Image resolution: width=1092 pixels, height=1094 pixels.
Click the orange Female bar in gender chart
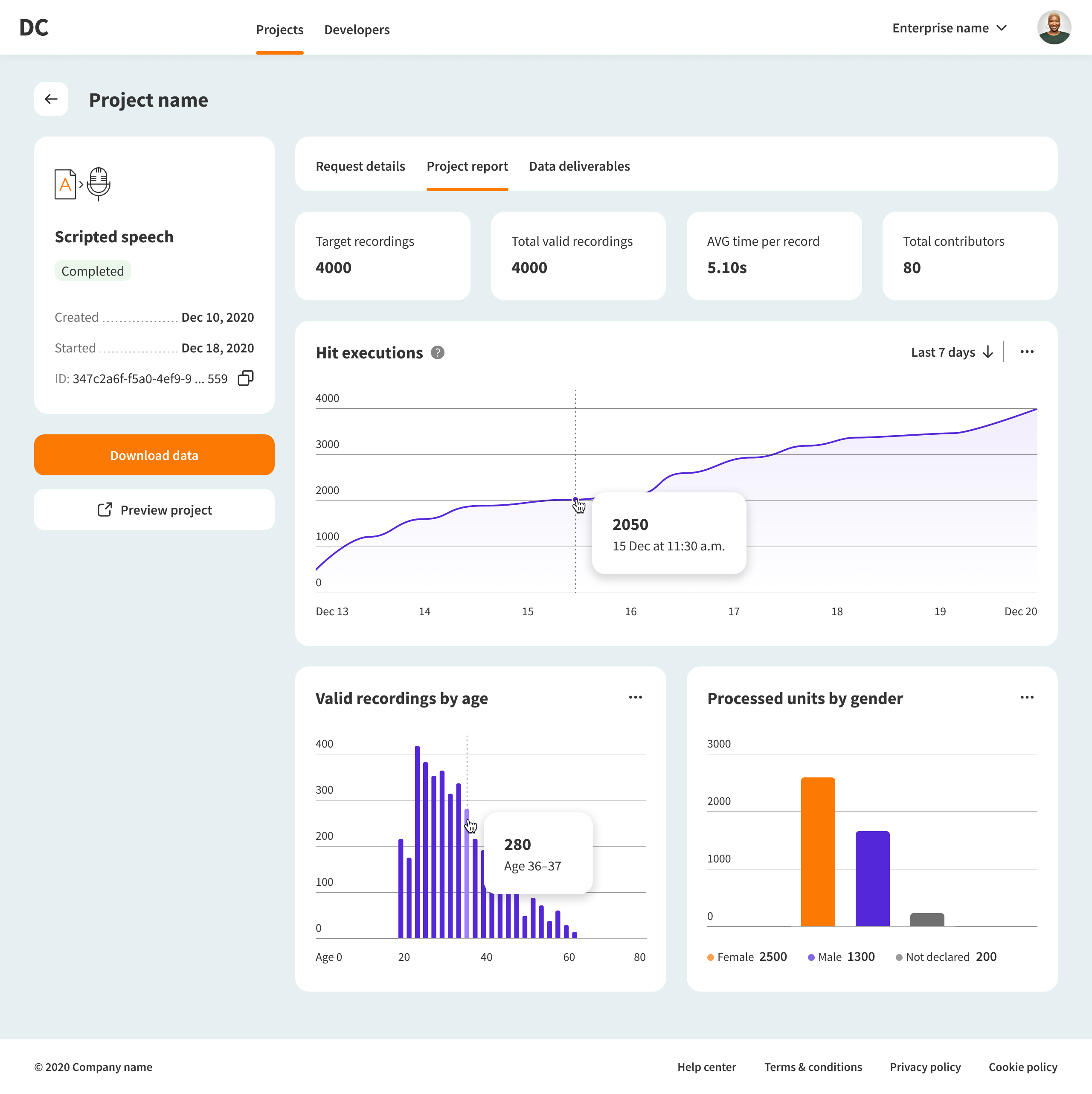(x=817, y=852)
